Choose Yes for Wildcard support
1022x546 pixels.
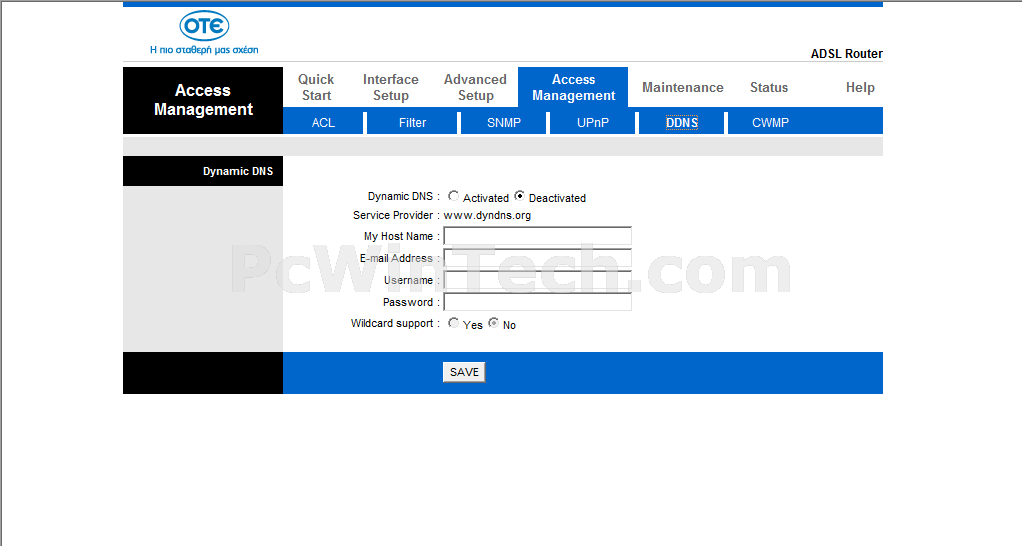[x=453, y=323]
